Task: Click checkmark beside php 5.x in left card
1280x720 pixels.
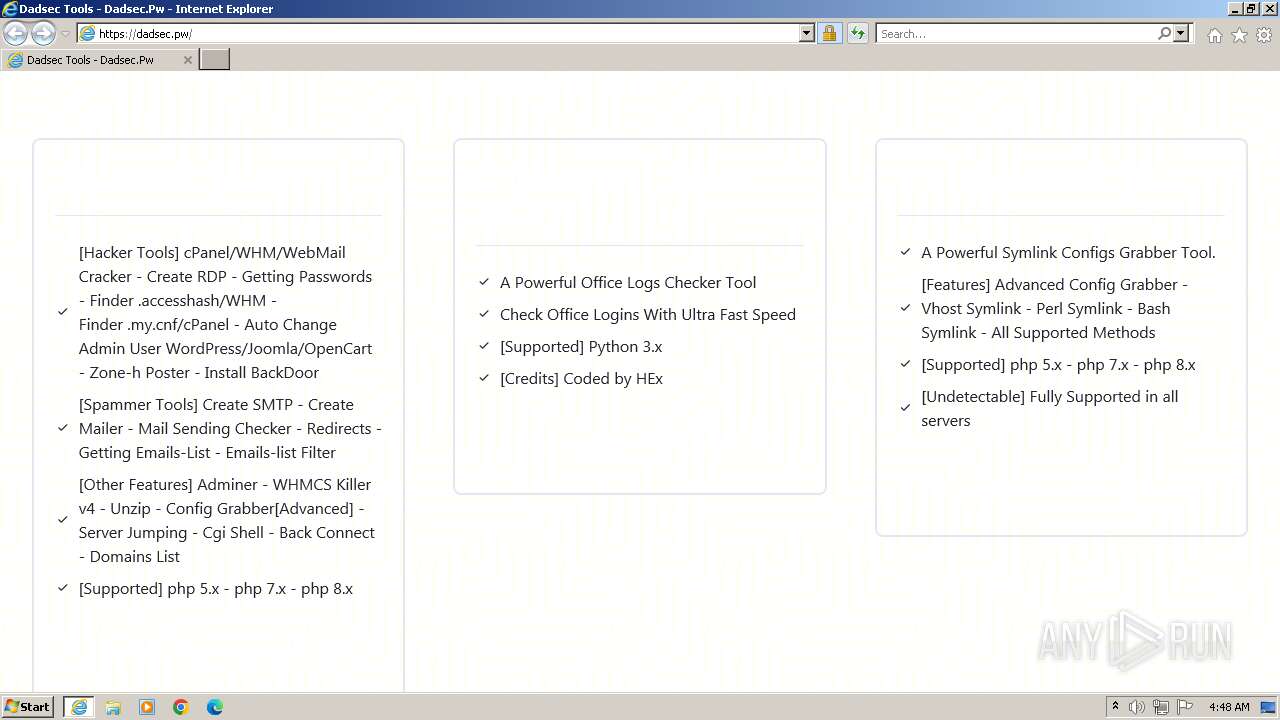Action: click(x=63, y=588)
